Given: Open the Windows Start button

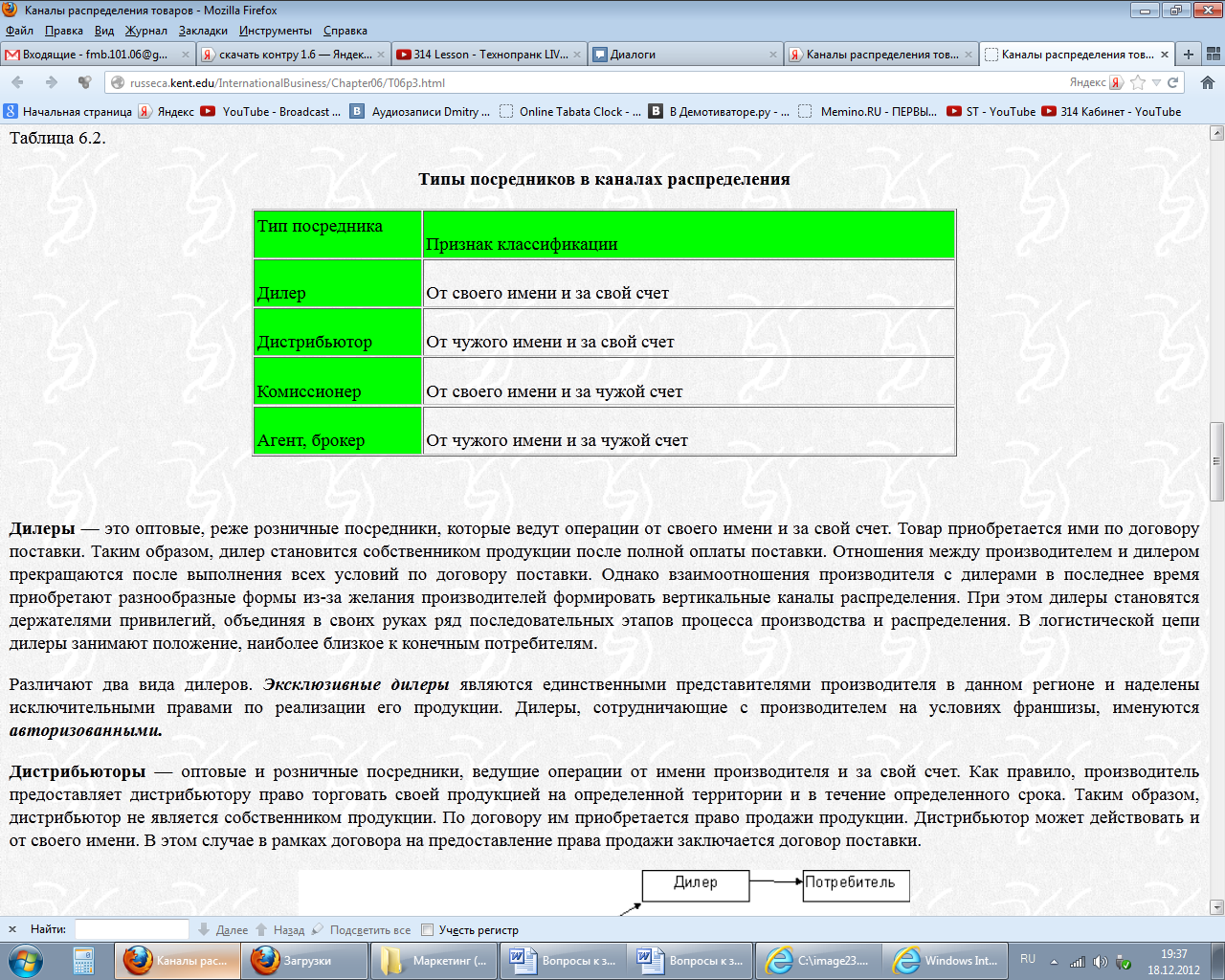Looking at the screenshot, I should tap(25, 960).
